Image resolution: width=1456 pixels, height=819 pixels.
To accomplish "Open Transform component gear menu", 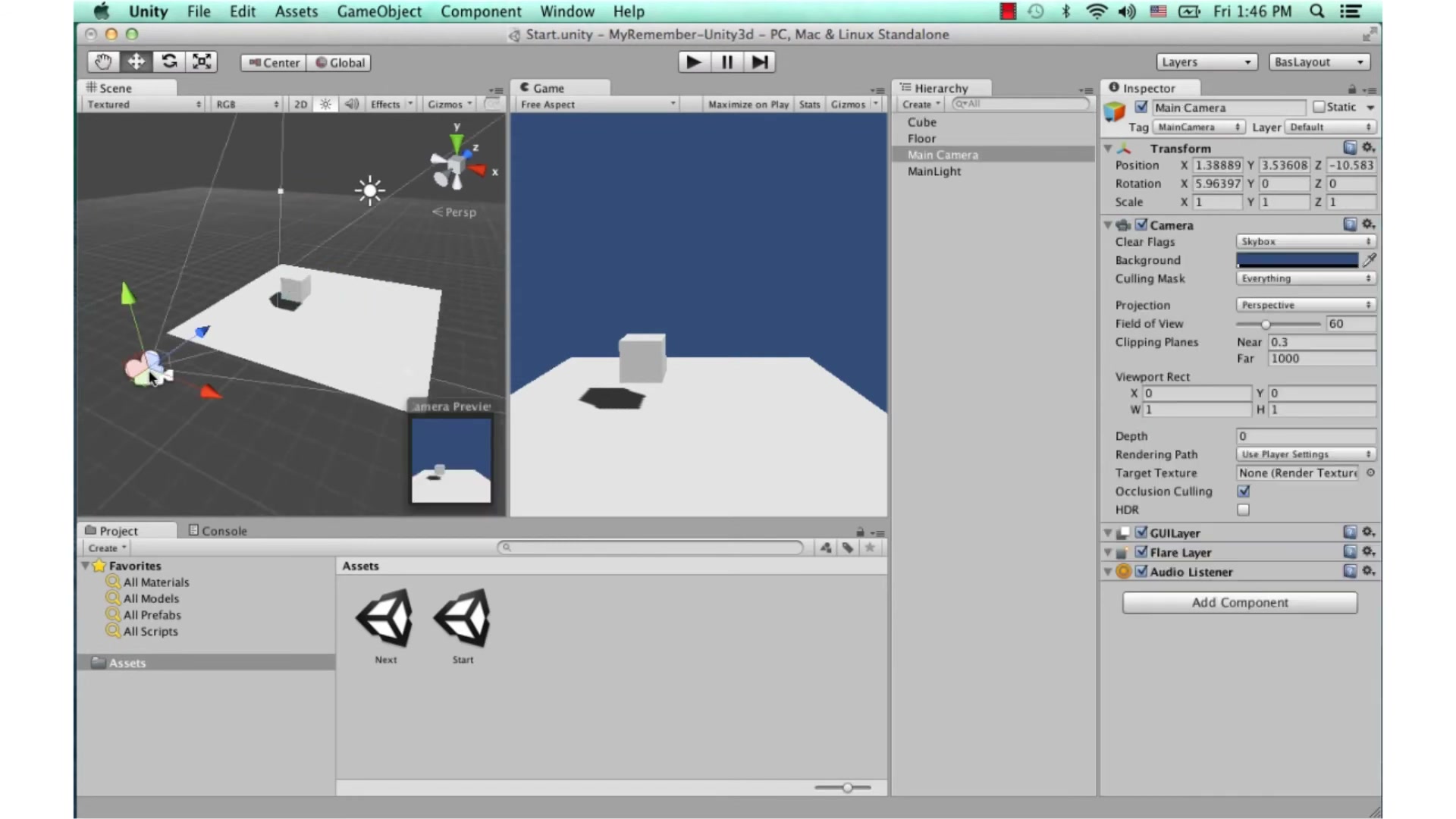I will pos(1368,148).
